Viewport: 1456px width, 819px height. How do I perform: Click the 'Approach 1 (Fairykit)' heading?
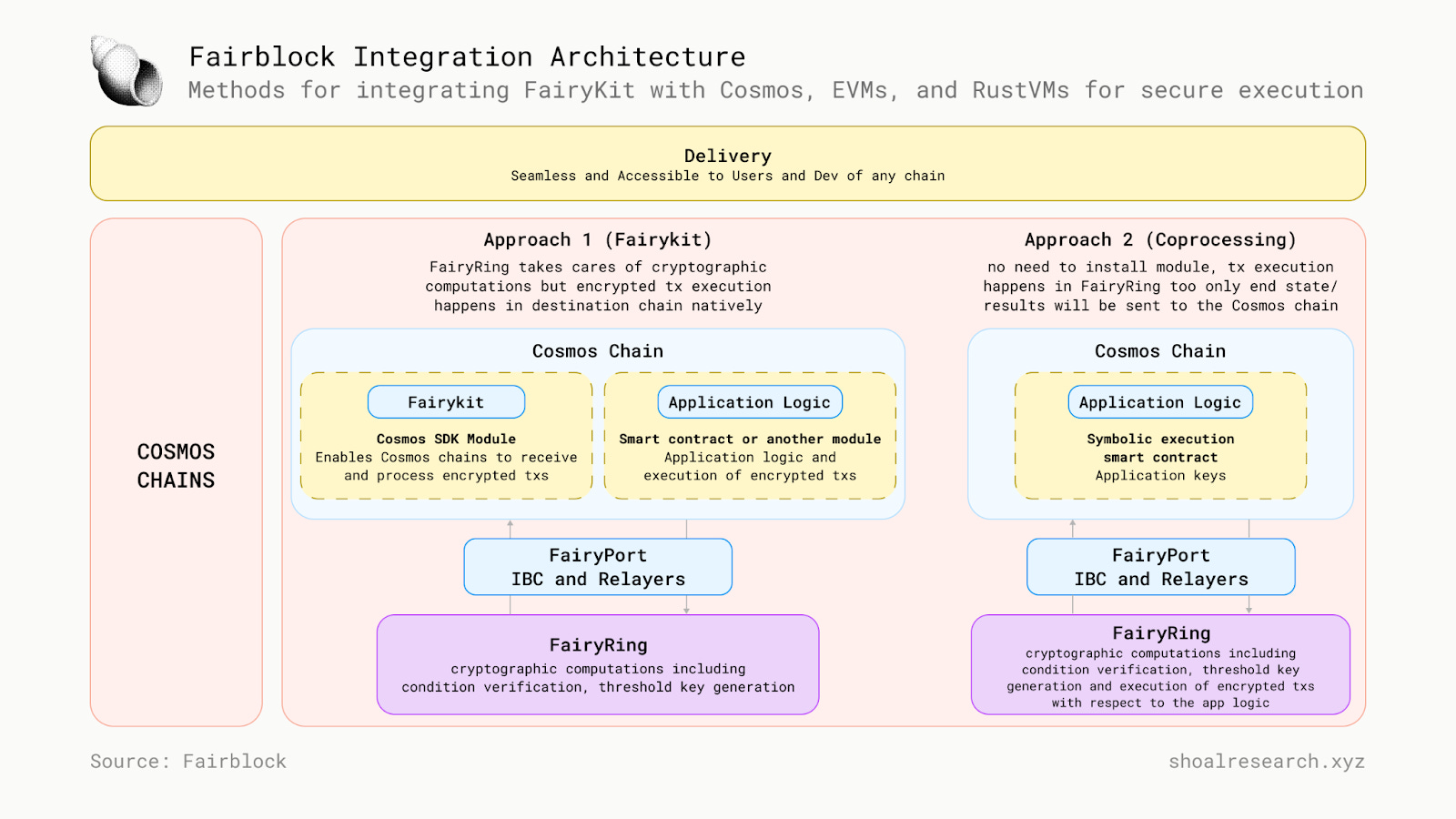coord(598,239)
